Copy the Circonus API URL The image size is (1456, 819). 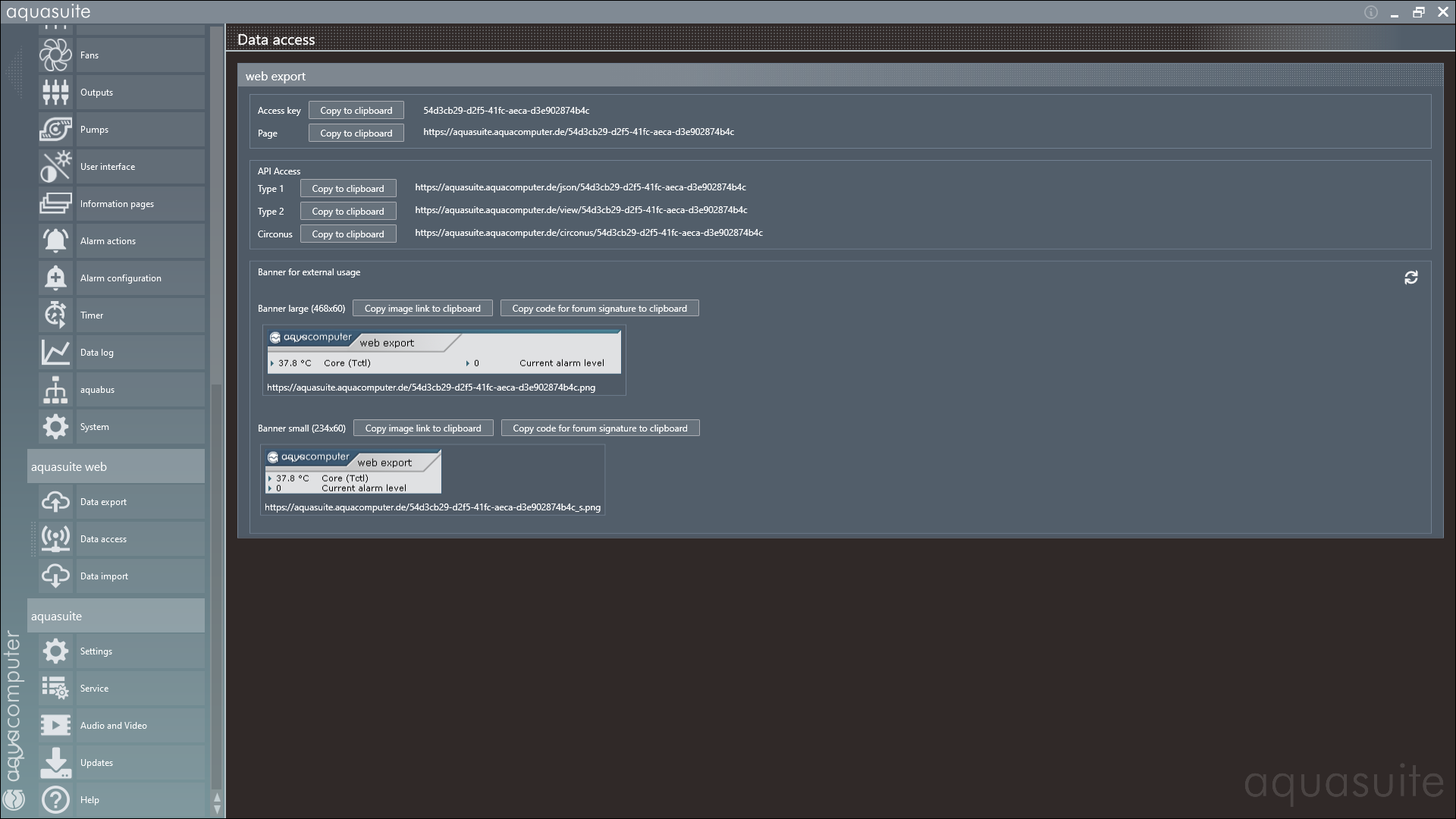tap(348, 234)
